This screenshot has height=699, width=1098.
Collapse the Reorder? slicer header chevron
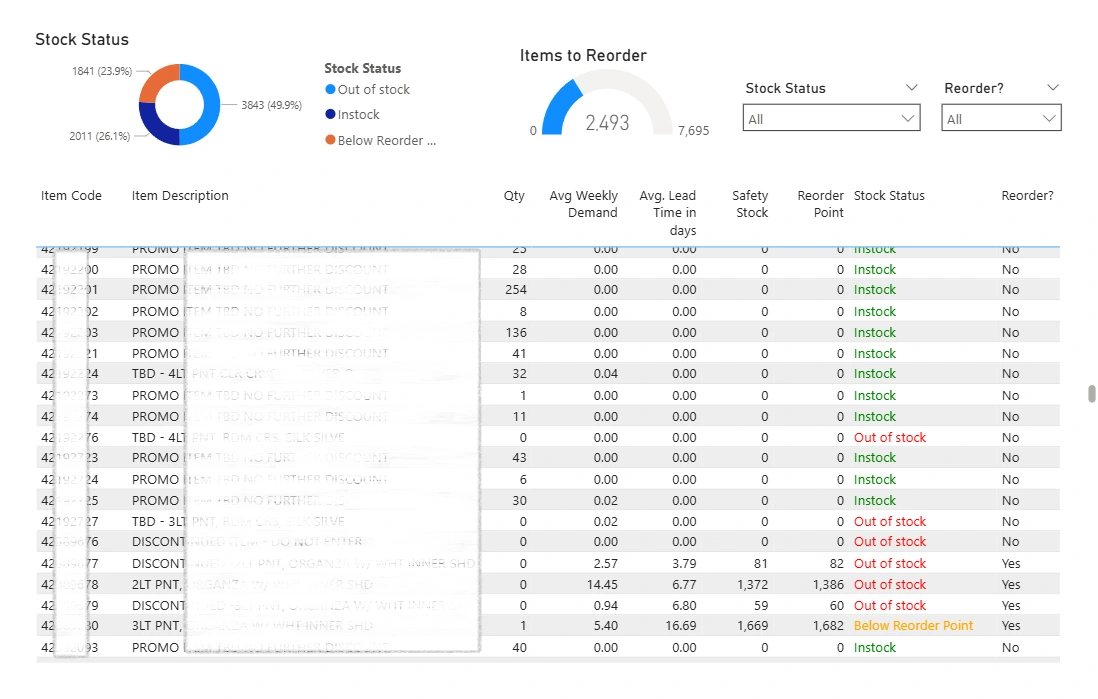pyautogui.click(x=1052, y=88)
